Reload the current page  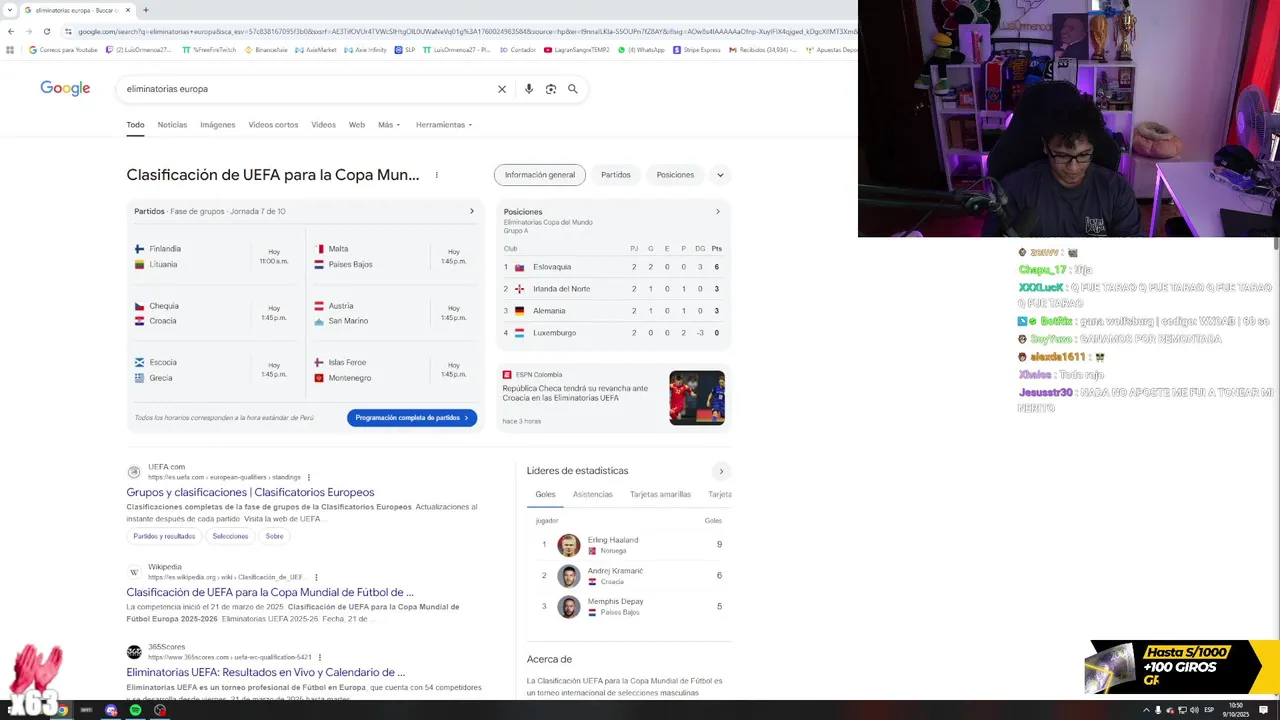[x=46, y=31]
